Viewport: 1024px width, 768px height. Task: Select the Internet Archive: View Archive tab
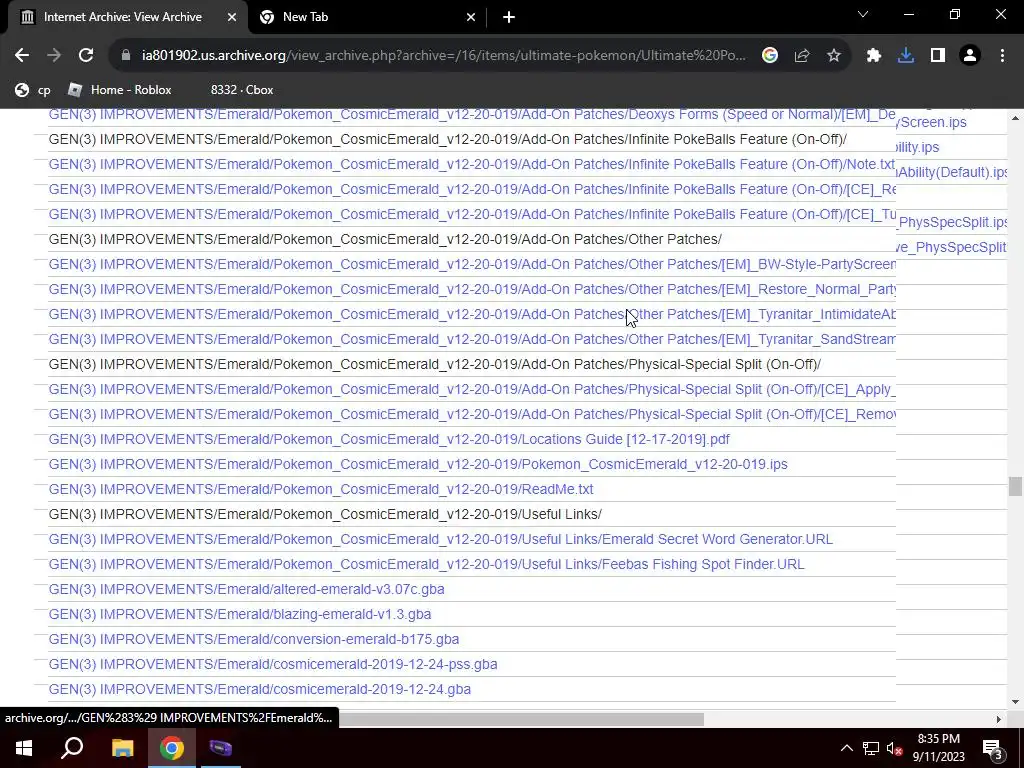pyautogui.click(x=127, y=17)
